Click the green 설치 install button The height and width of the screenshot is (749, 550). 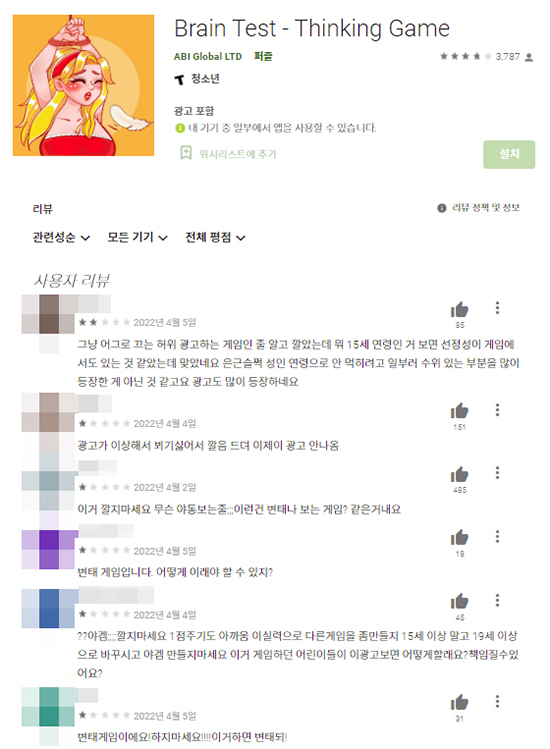tap(509, 154)
